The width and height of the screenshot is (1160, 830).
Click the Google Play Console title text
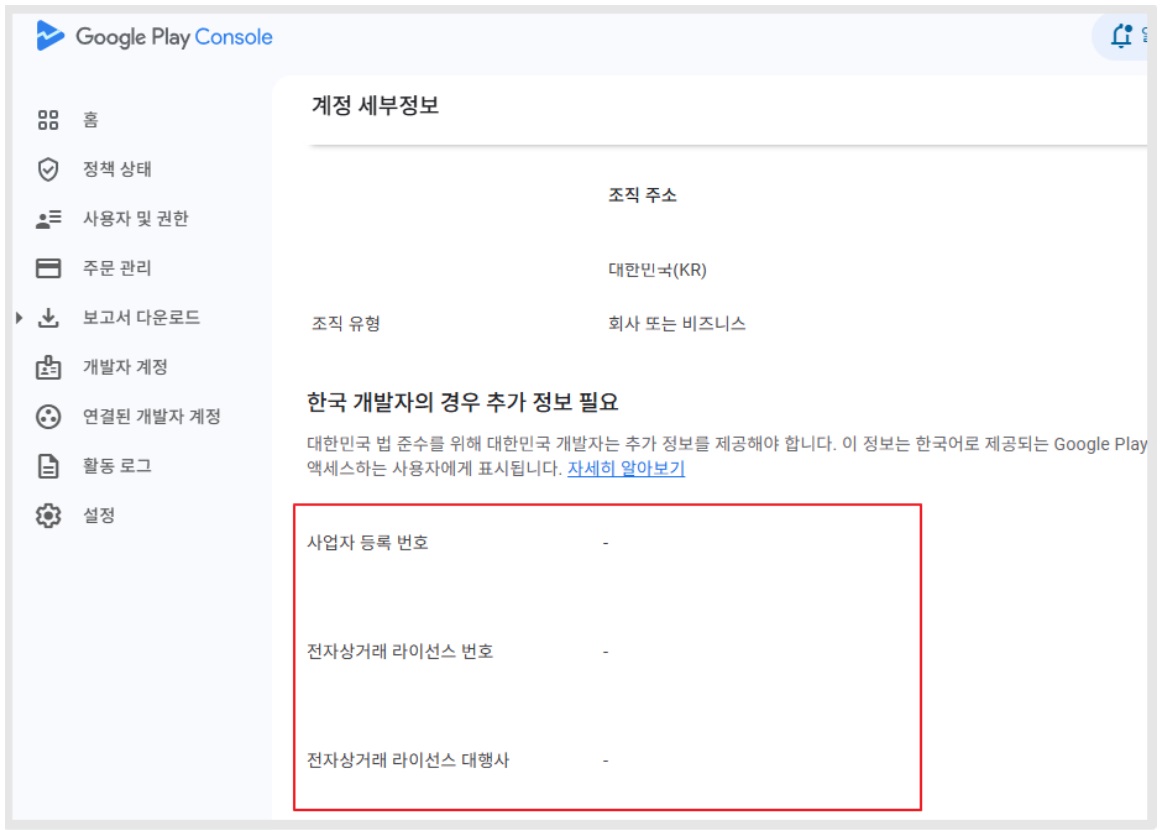pos(174,36)
